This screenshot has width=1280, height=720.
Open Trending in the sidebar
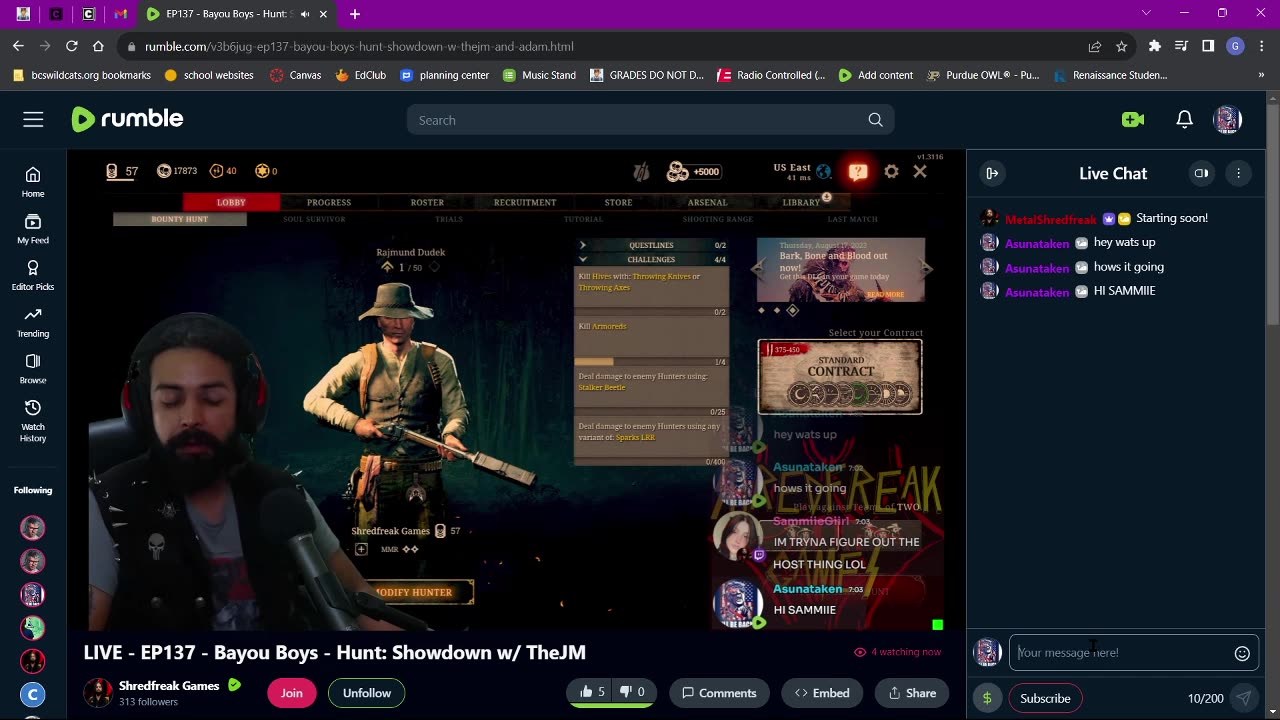pos(33,322)
